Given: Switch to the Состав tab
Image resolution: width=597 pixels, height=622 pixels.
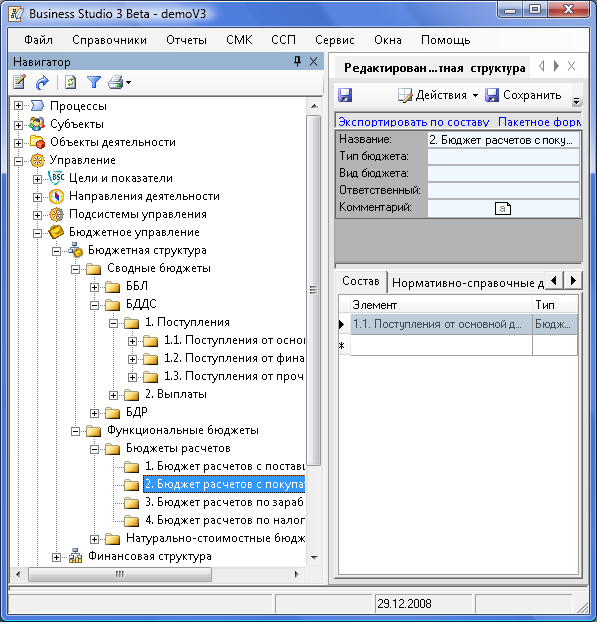Looking at the screenshot, I should (361, 281).
